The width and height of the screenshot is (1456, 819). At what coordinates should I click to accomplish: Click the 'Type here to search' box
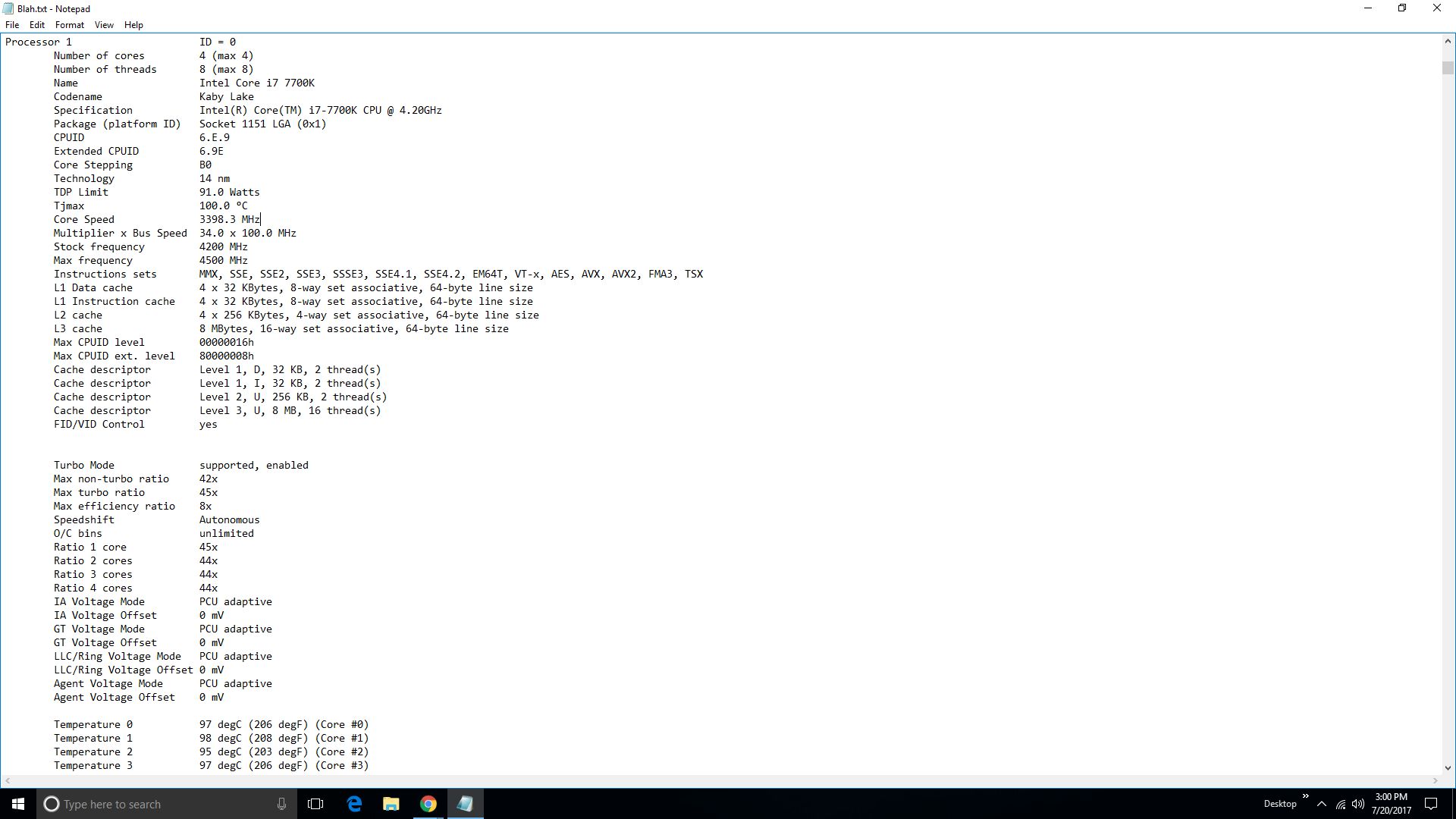pos(168,804)
